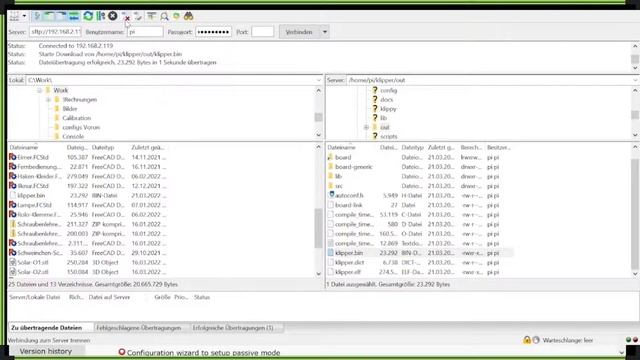Click the lock encryption icon in status bar
This screenshot has width=640, height=360.
(x=527, y=340)
